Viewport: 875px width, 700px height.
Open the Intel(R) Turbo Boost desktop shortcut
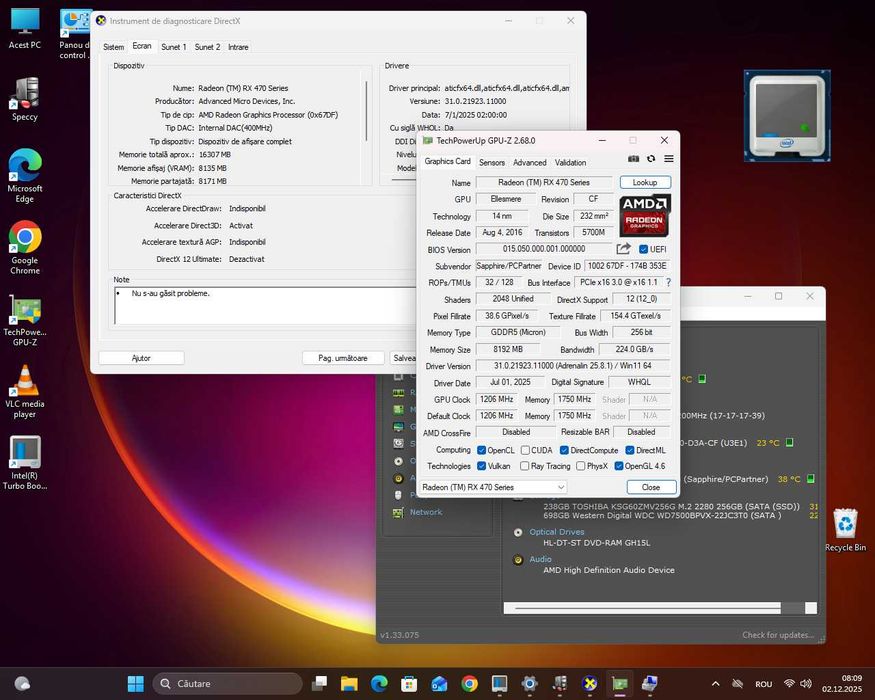[25, 463]
